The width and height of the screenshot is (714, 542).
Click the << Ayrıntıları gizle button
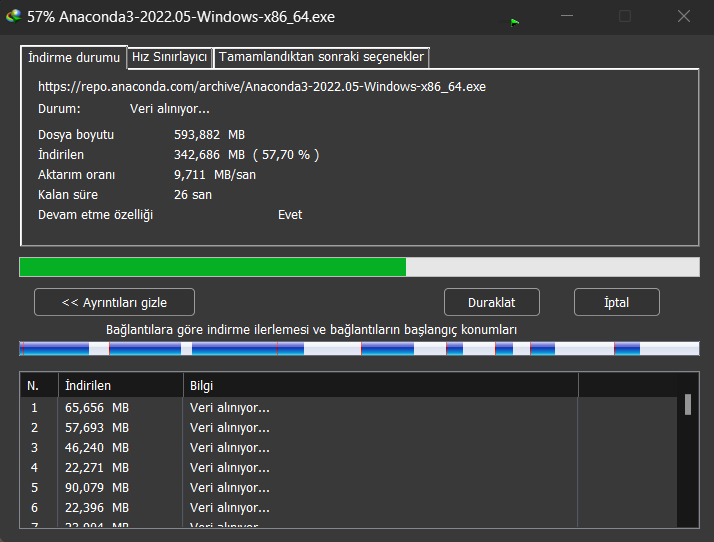114,302
